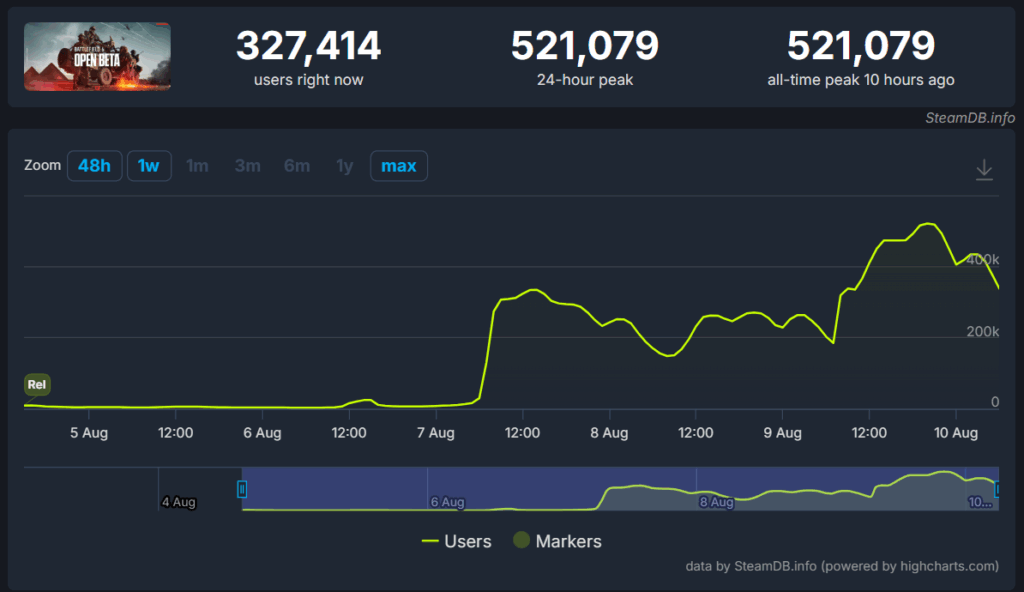Open the SteamDB.info link above the chart
The width and height of the screenshot is (1024, 592).
[x=968, y=116]
